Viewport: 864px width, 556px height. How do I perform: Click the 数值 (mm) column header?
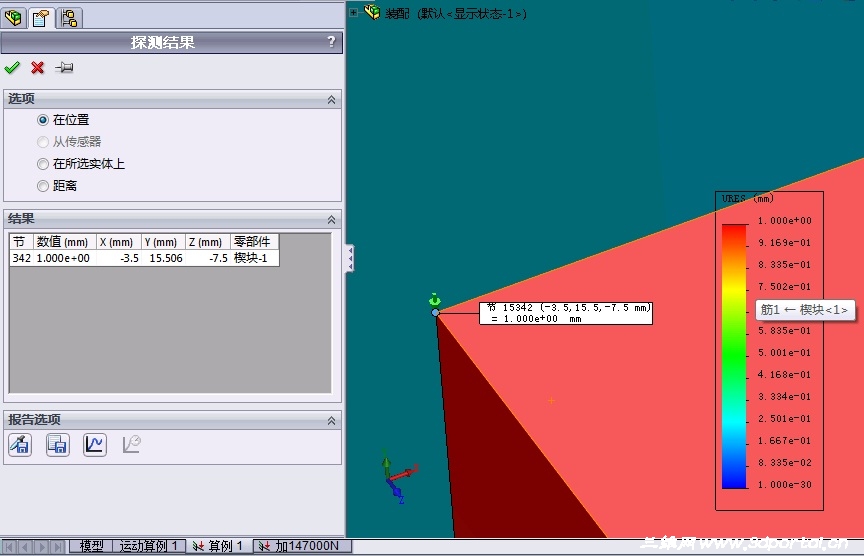coord(64,242)
